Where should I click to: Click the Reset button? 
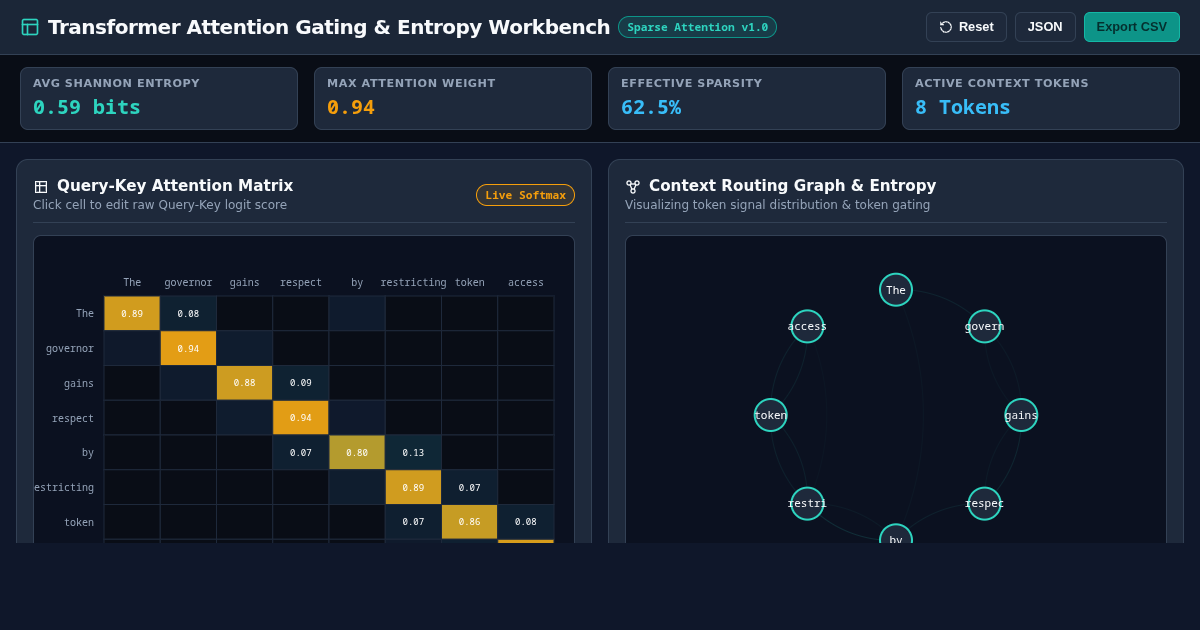[966, 27]
